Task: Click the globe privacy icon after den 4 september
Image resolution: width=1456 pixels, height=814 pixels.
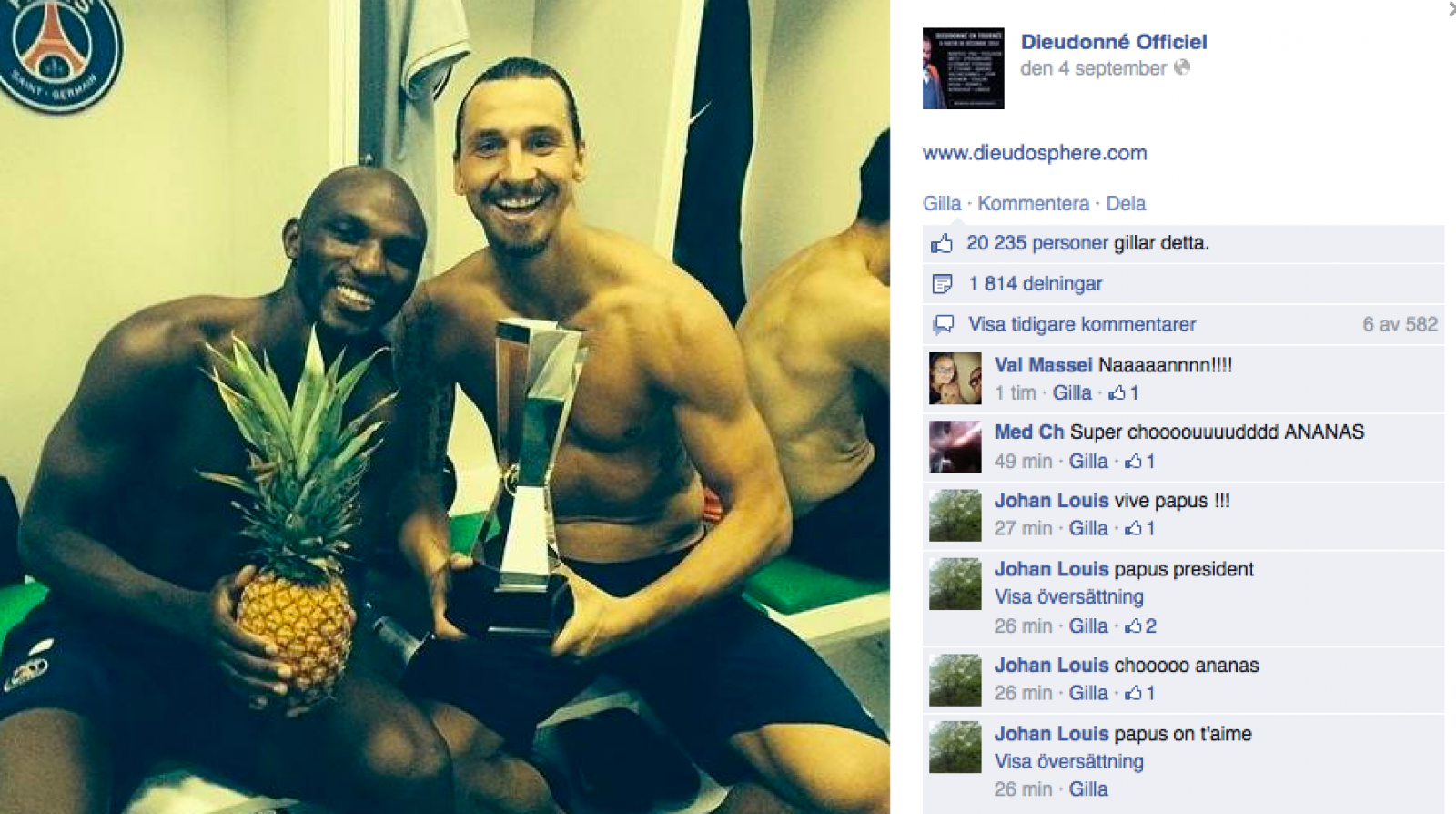Action: click(x=1182, y=67)
